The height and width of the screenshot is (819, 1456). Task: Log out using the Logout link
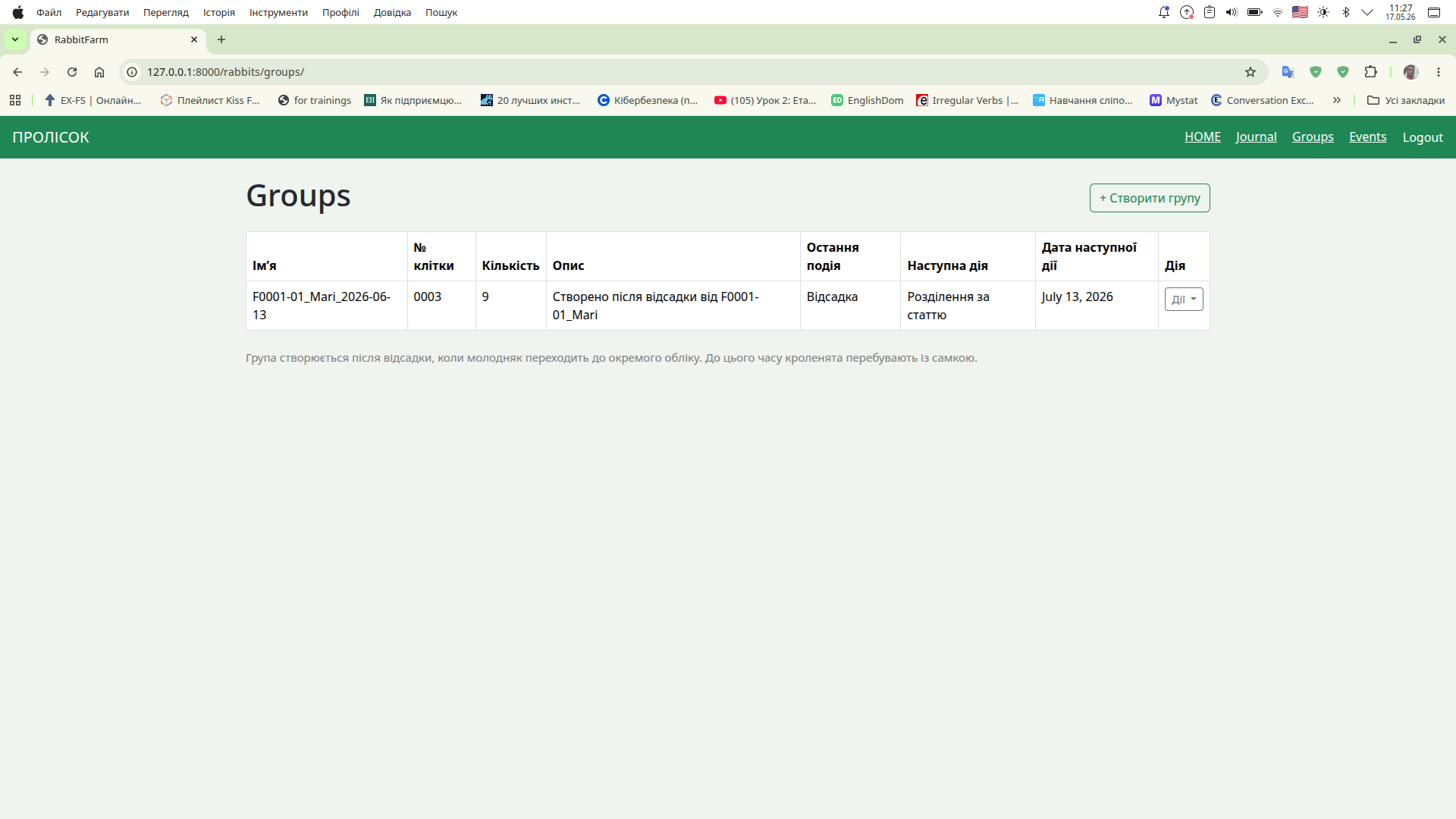point(1423,137)
